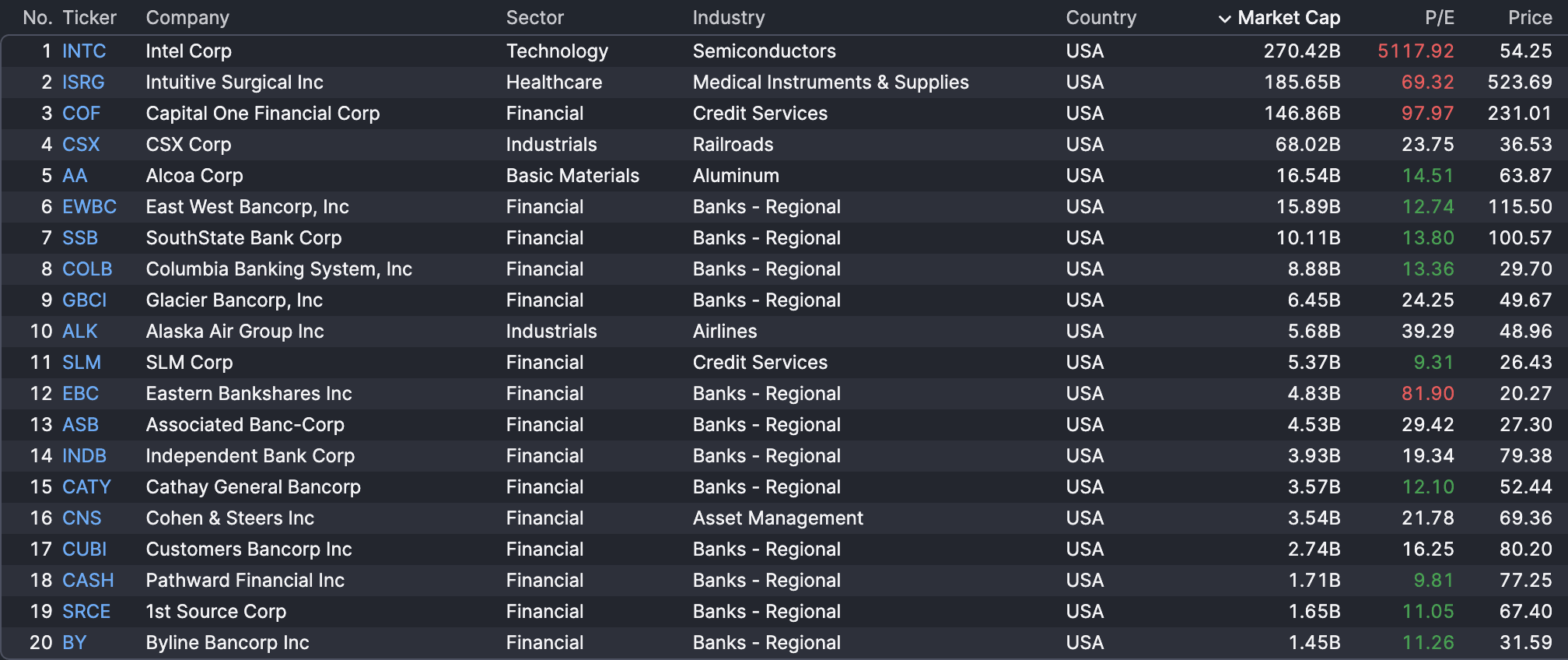Image resolution: width=1568 pixels, height=660 pixels.
Task: Open the CASH ticker link
Action: (x=88, y=581)
